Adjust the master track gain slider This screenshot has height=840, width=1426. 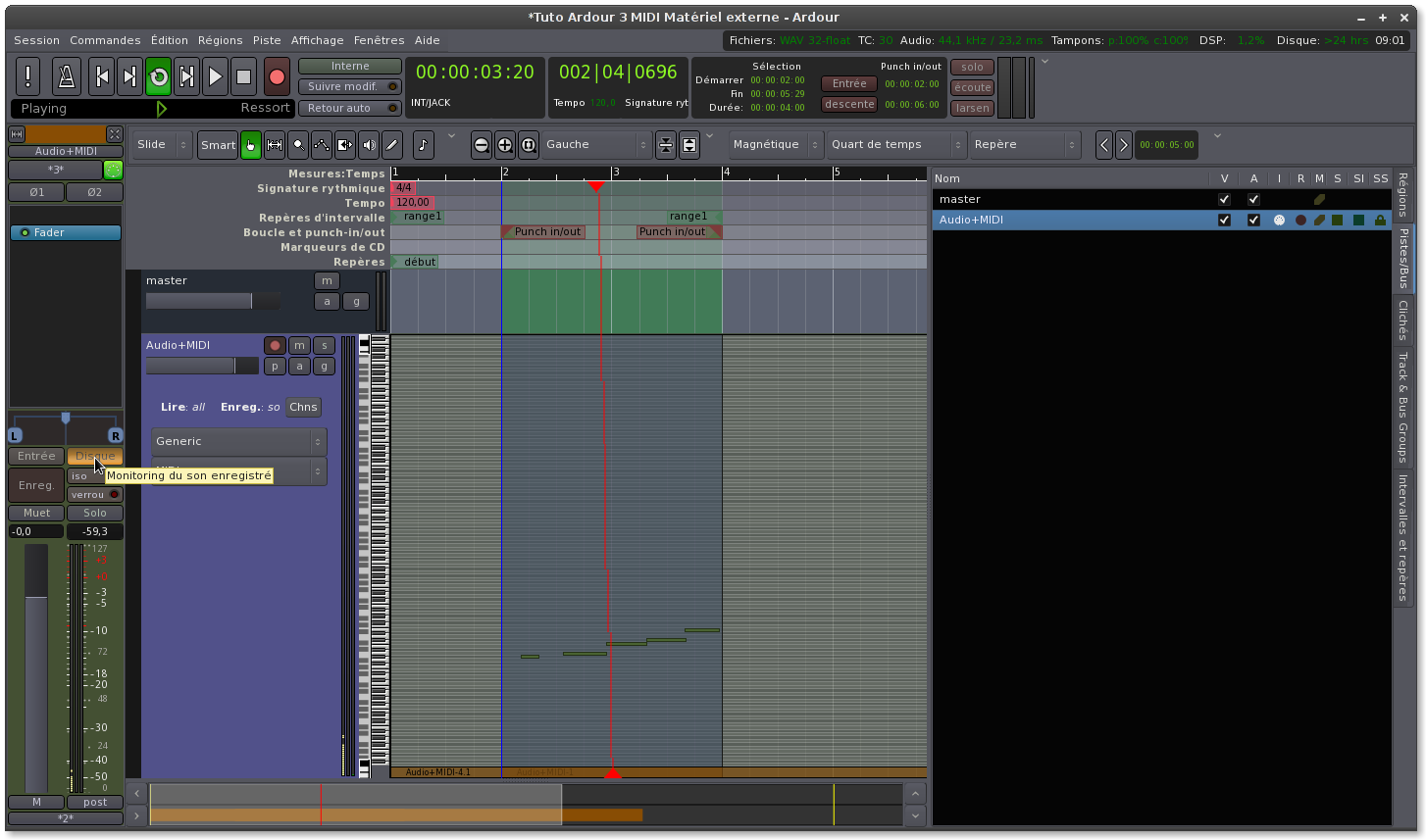(x=213, y=301)
